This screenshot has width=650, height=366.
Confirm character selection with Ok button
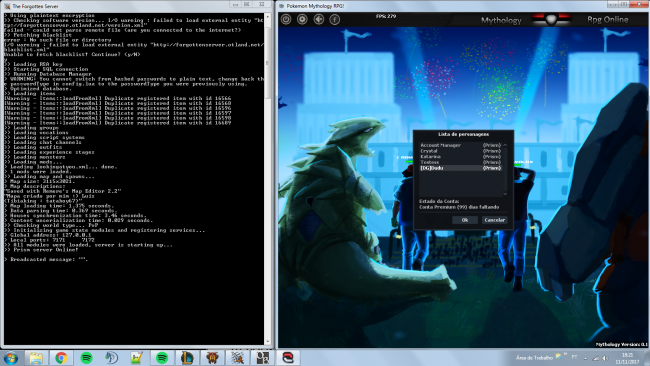tap(465, 220)
